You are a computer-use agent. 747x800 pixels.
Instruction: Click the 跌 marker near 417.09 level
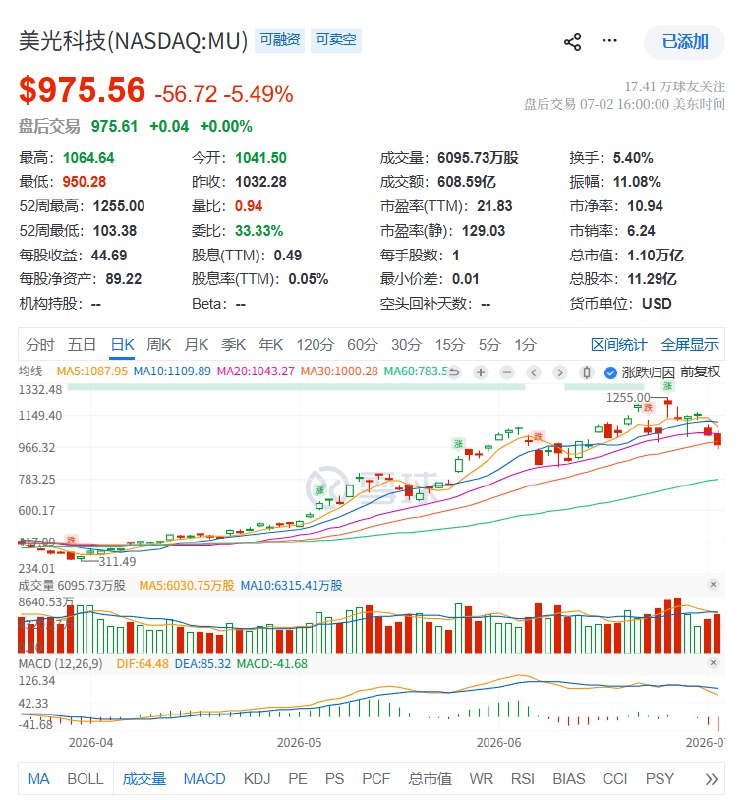[x=71, y=539]
